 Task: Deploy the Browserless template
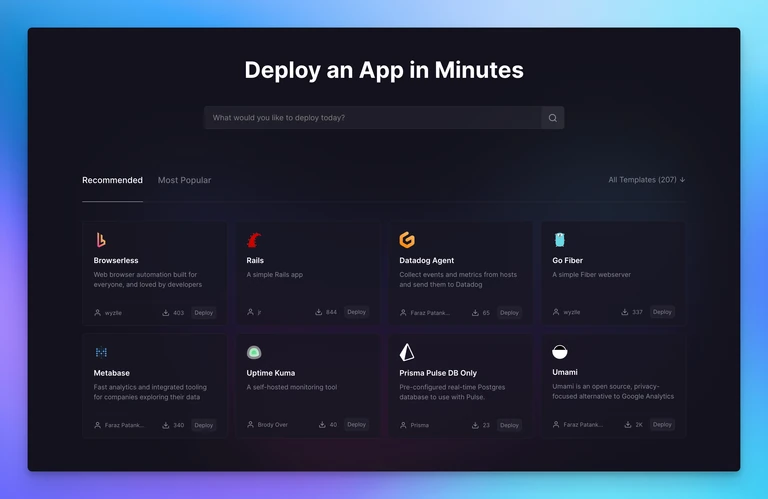point(204,312)
